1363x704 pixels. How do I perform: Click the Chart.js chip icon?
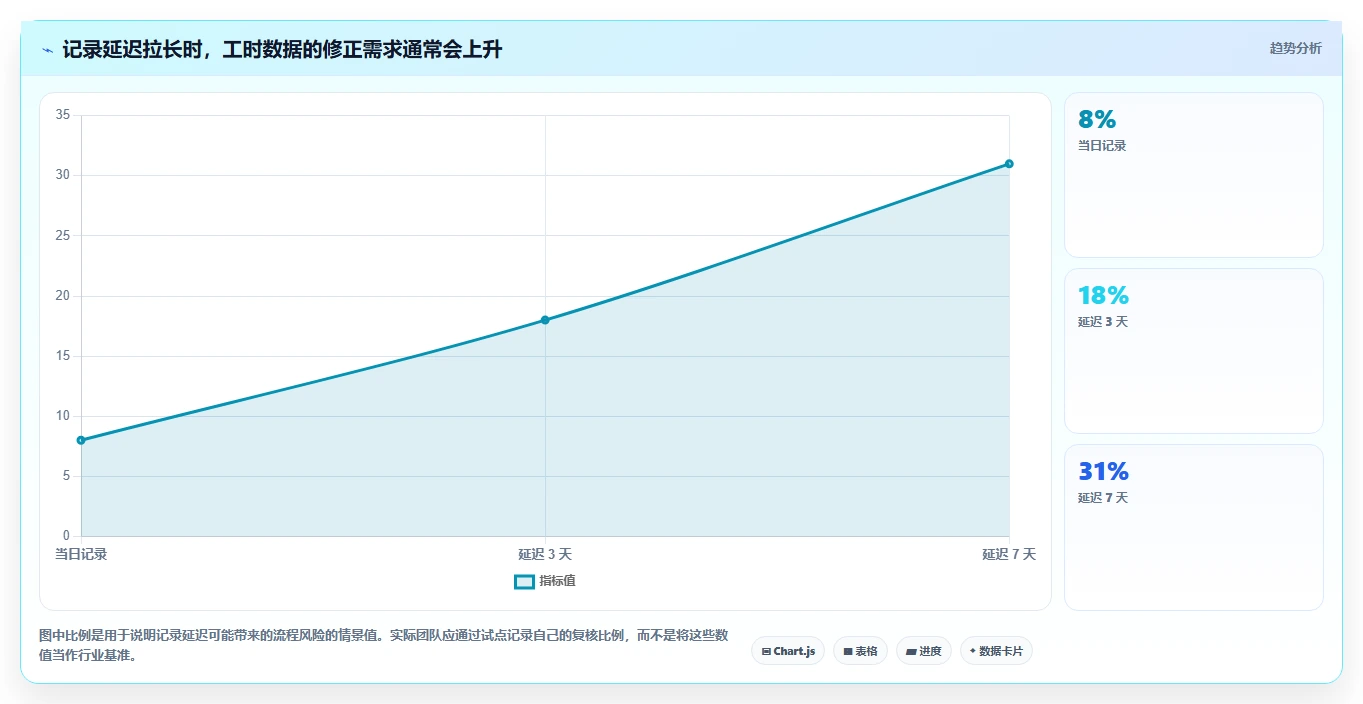point(766,652)
